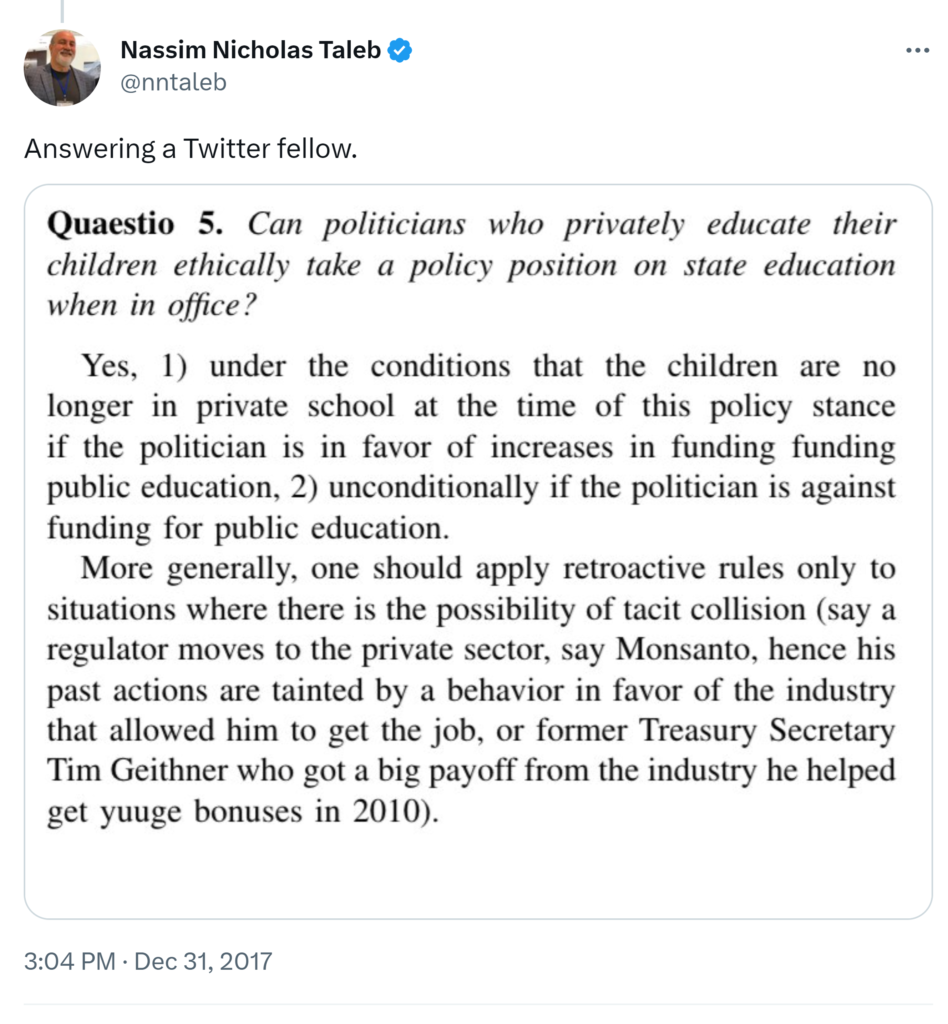Viewport: 948px width, 1024px height.
Task: Open the tweet's three-dot more options menu
Action: tap(916, 51)
